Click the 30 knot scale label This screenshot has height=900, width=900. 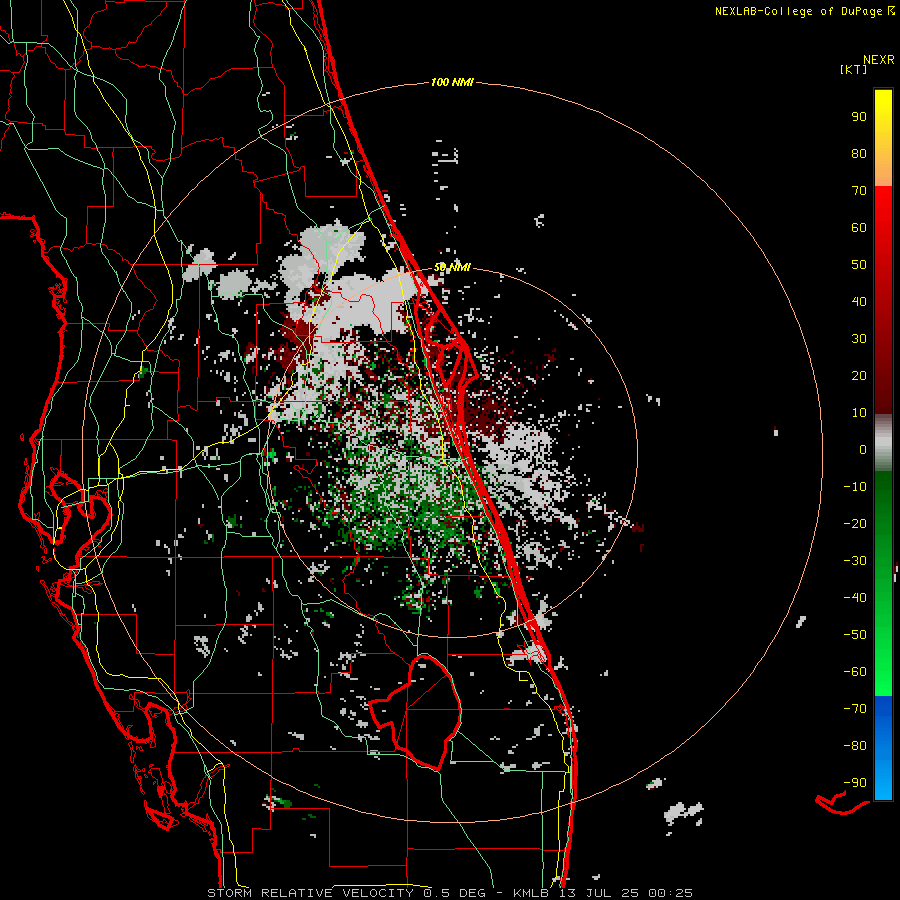(x=859, y=339)
